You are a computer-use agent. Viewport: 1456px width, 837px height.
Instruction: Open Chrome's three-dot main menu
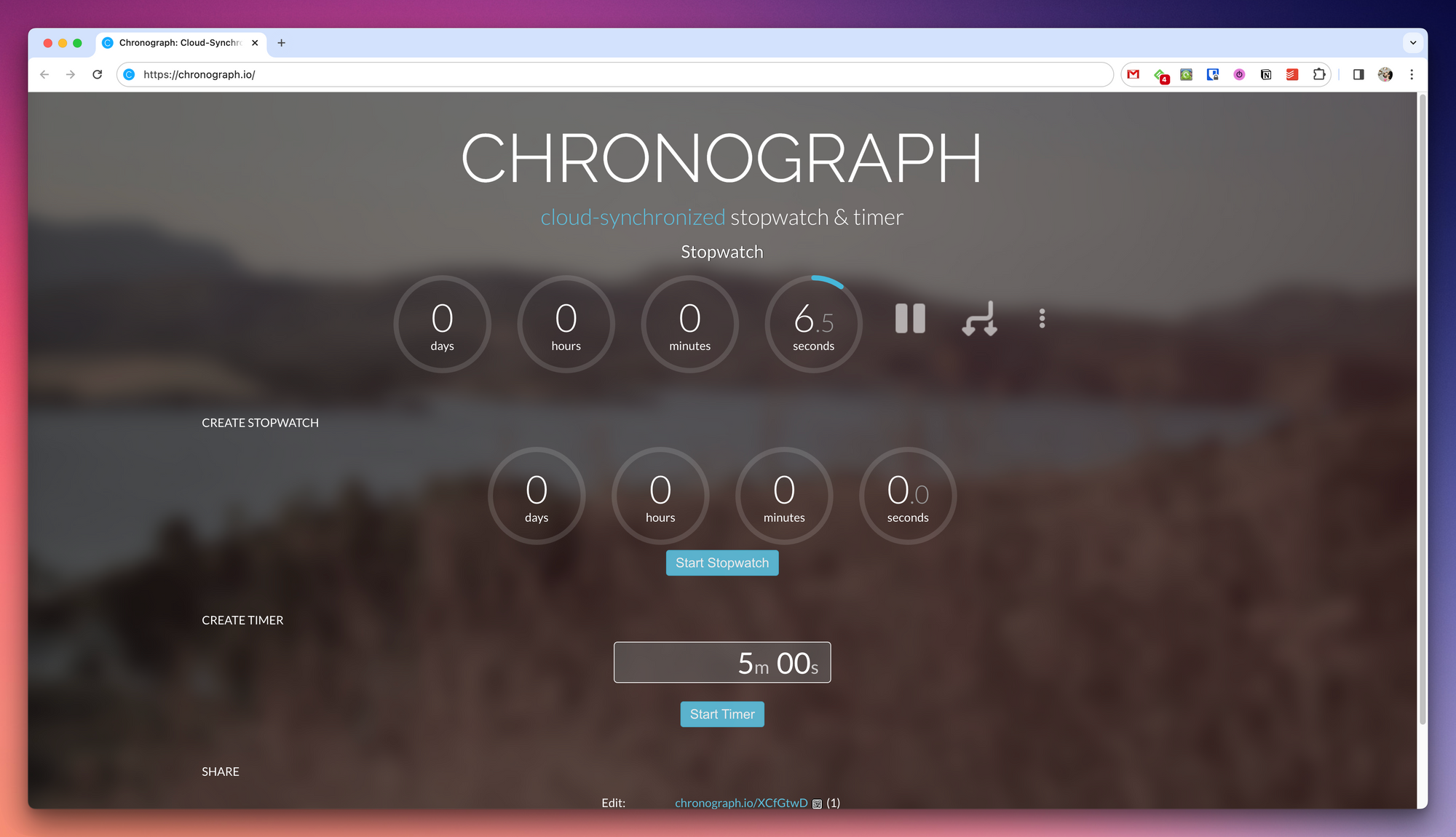tap(1412, 74)
